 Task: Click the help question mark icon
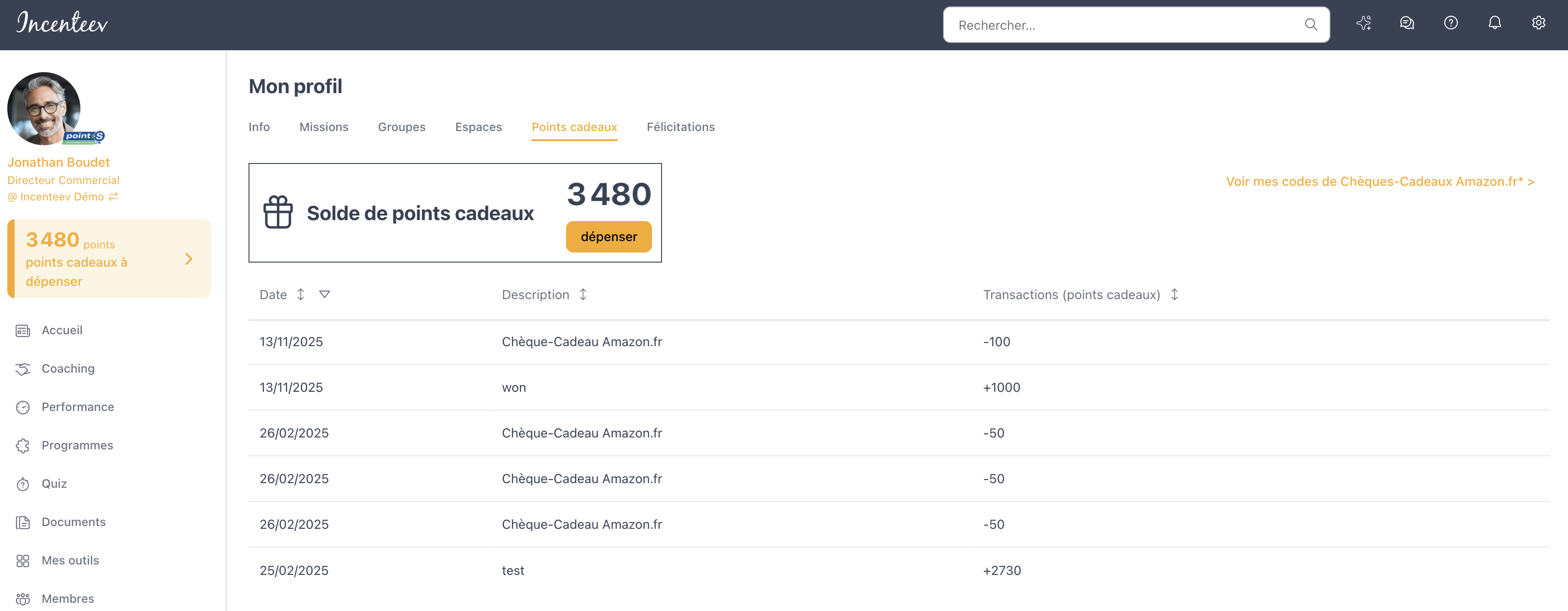pyautogui.click(x=1451, y=23)
